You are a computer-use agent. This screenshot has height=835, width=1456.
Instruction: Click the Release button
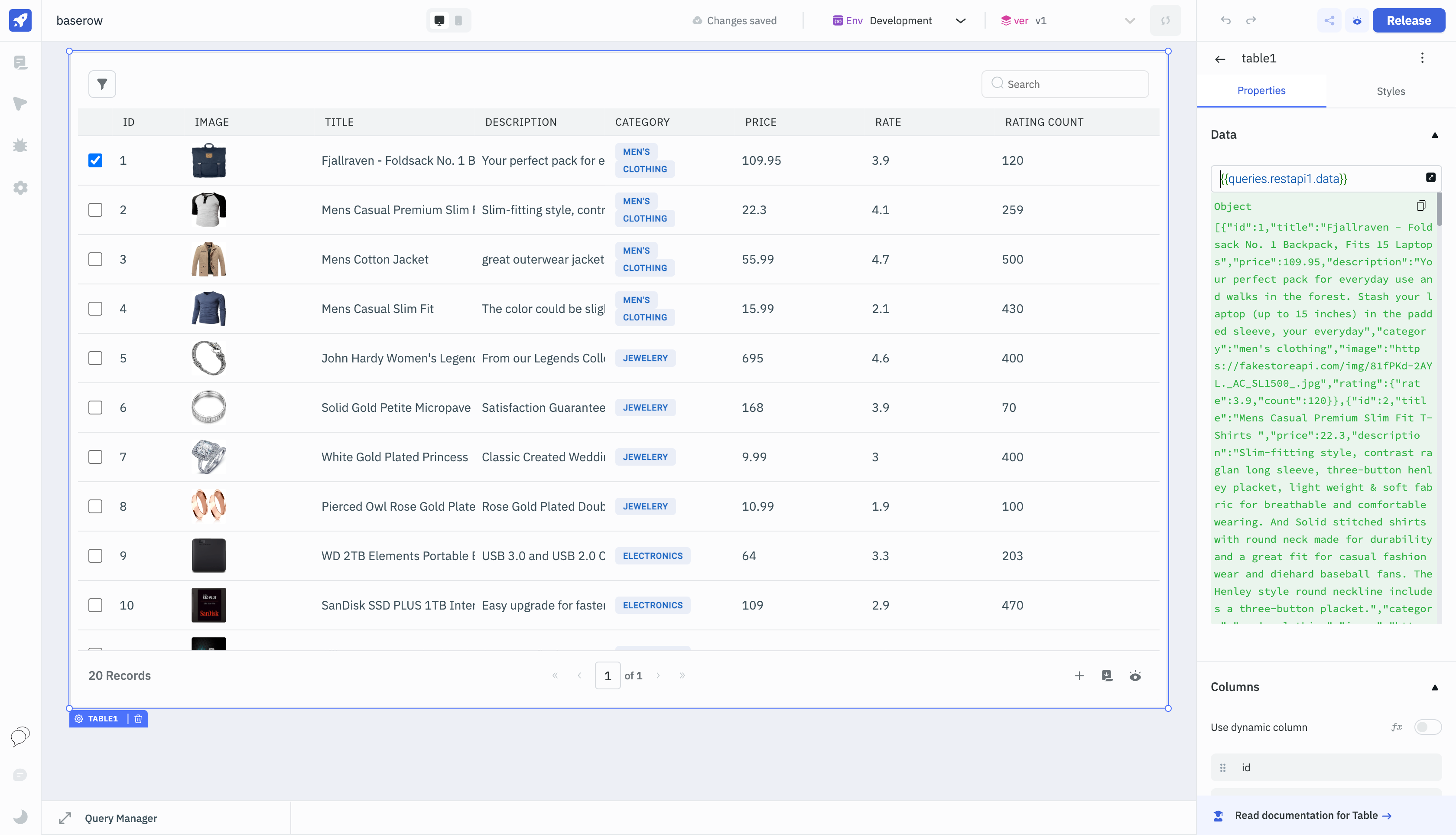pyautogui.click(x=1408, y=21)
